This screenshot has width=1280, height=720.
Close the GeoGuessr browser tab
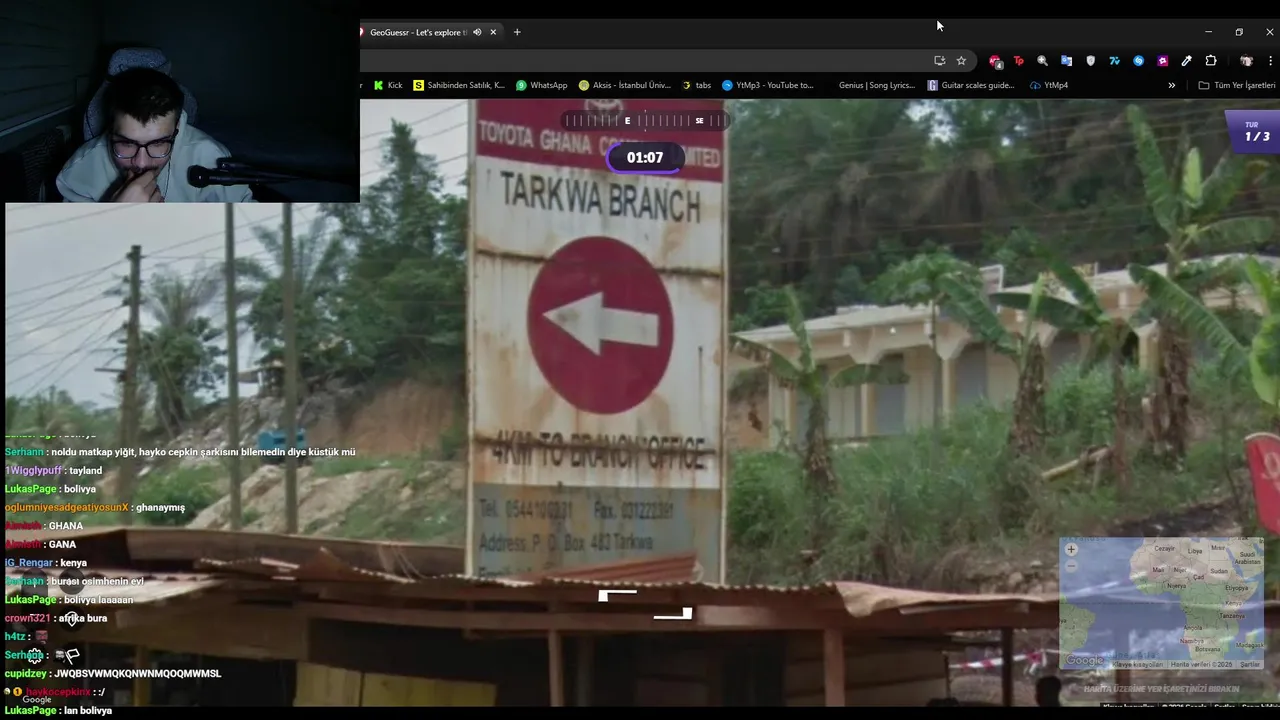point(493,32)
